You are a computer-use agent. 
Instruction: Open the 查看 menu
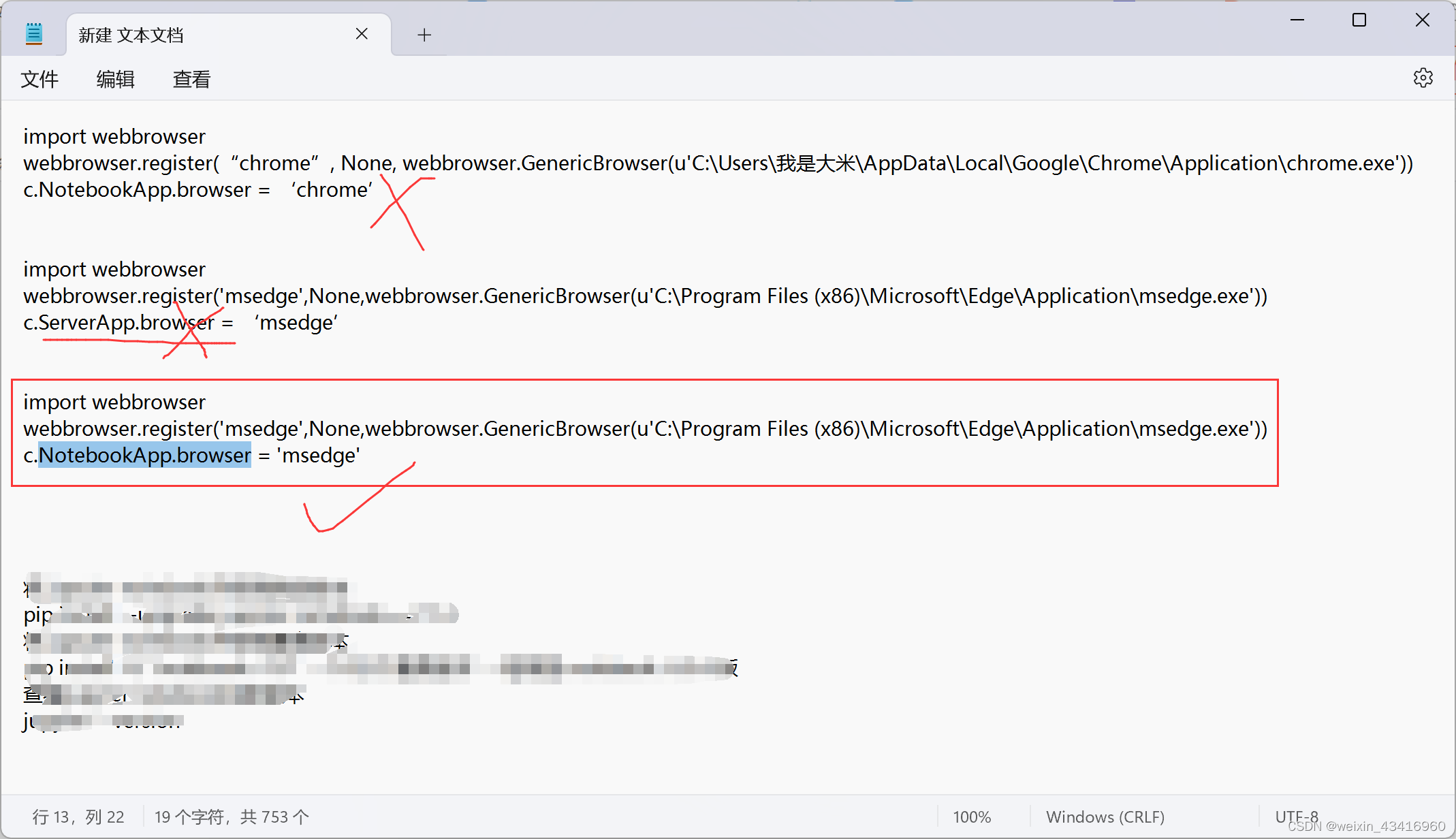coord(192,79)
